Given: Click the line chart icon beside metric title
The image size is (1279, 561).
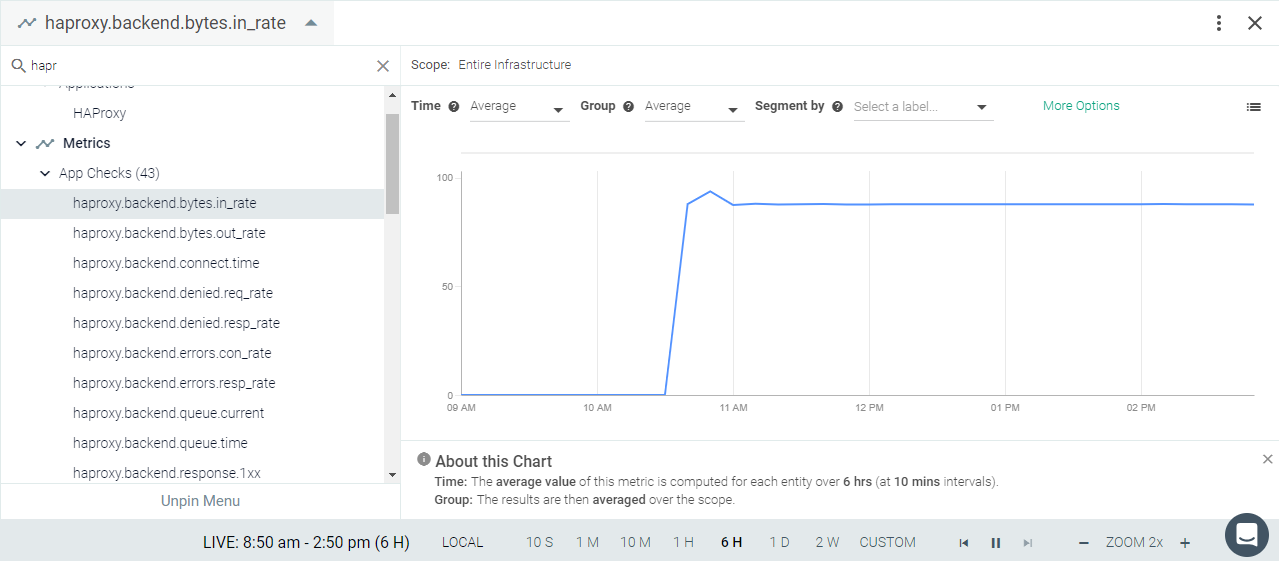Looking at the screenshot, I should point(27,23).
